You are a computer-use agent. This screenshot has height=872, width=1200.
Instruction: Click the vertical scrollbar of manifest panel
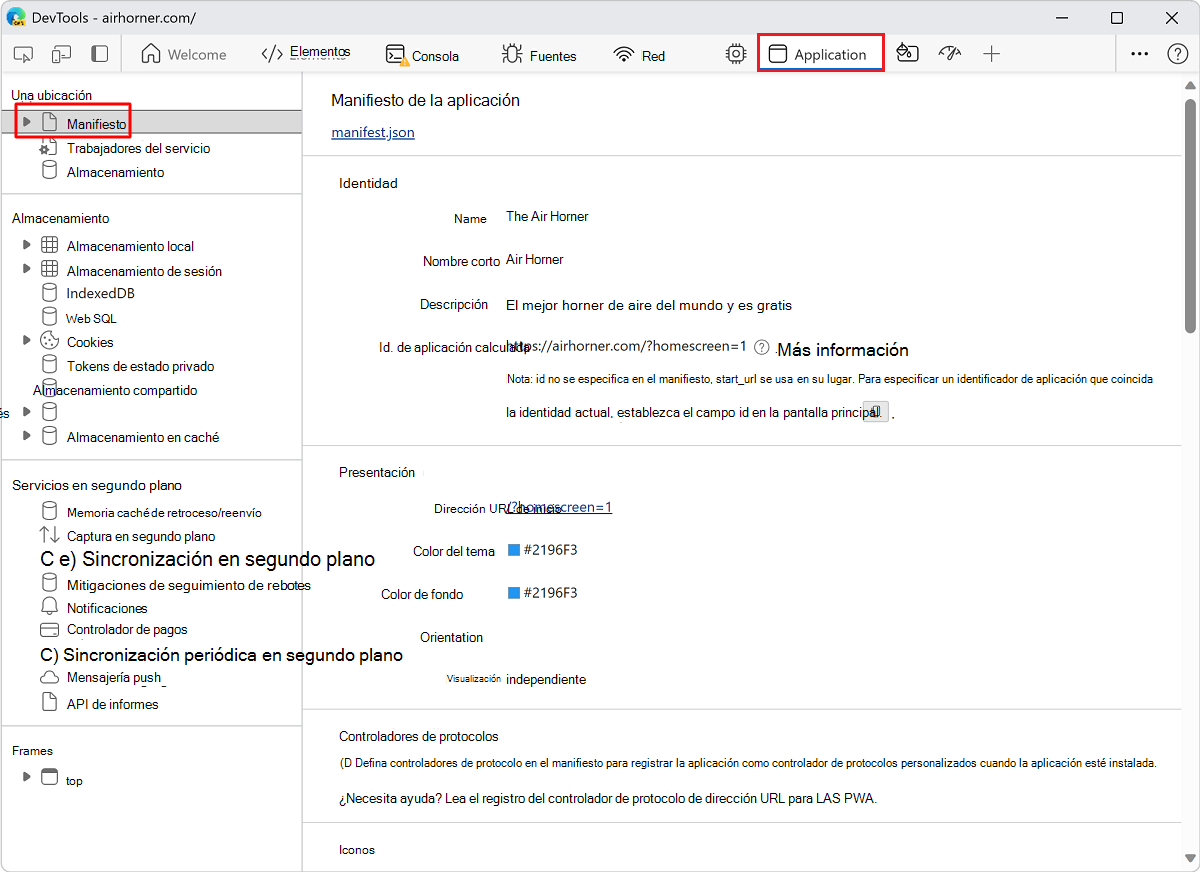1190,215
